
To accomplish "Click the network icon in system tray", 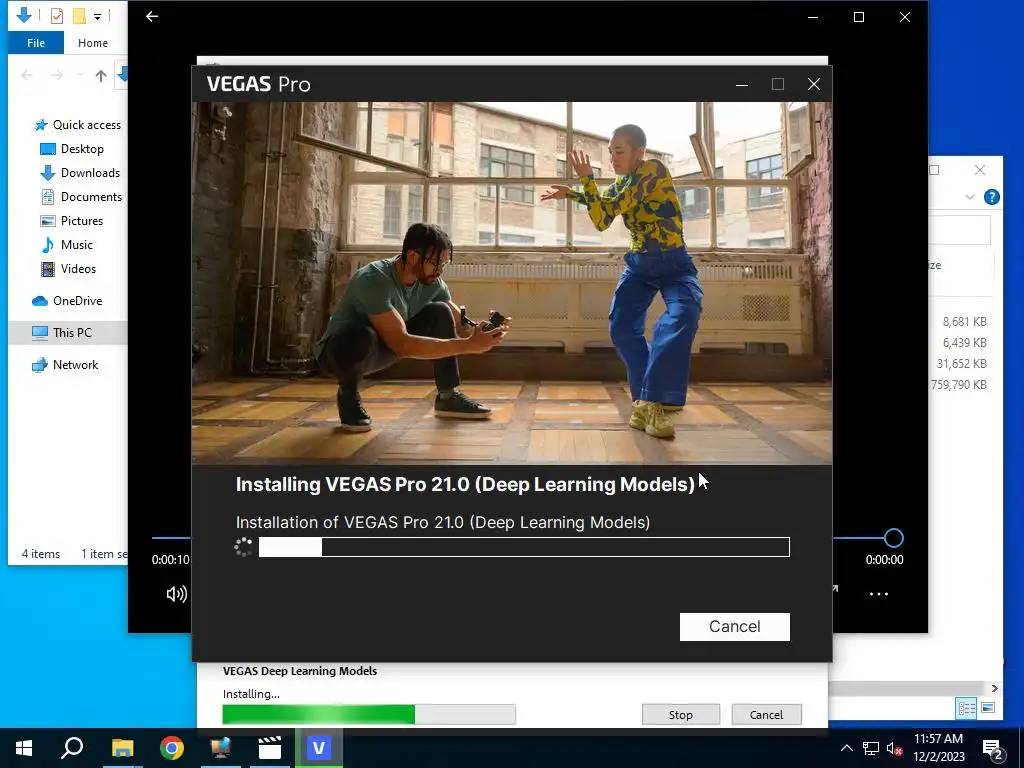I will click(x=871, y=748).
